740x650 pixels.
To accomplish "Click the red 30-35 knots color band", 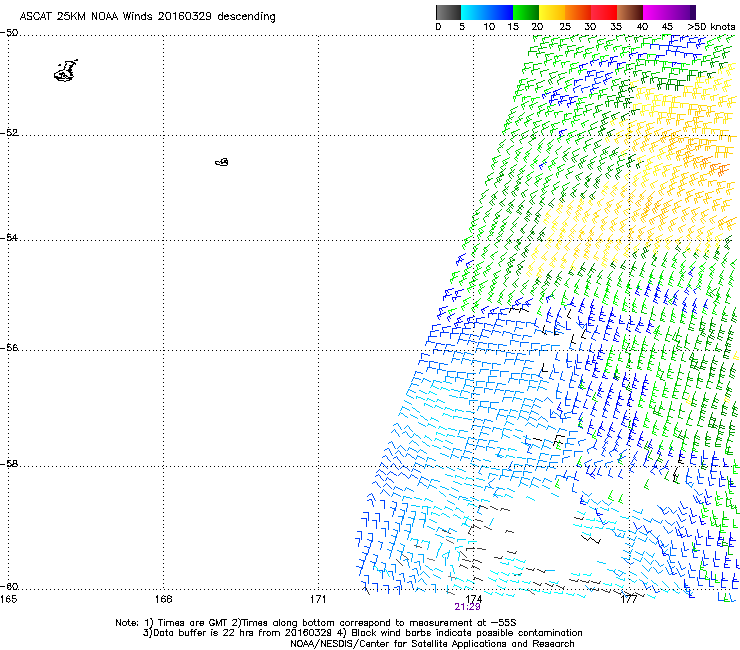I will click(604, 12).
